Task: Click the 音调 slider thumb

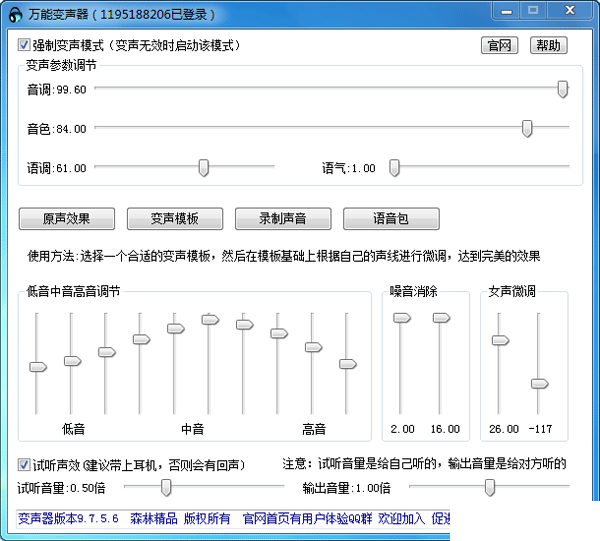Action: (562, 89)
